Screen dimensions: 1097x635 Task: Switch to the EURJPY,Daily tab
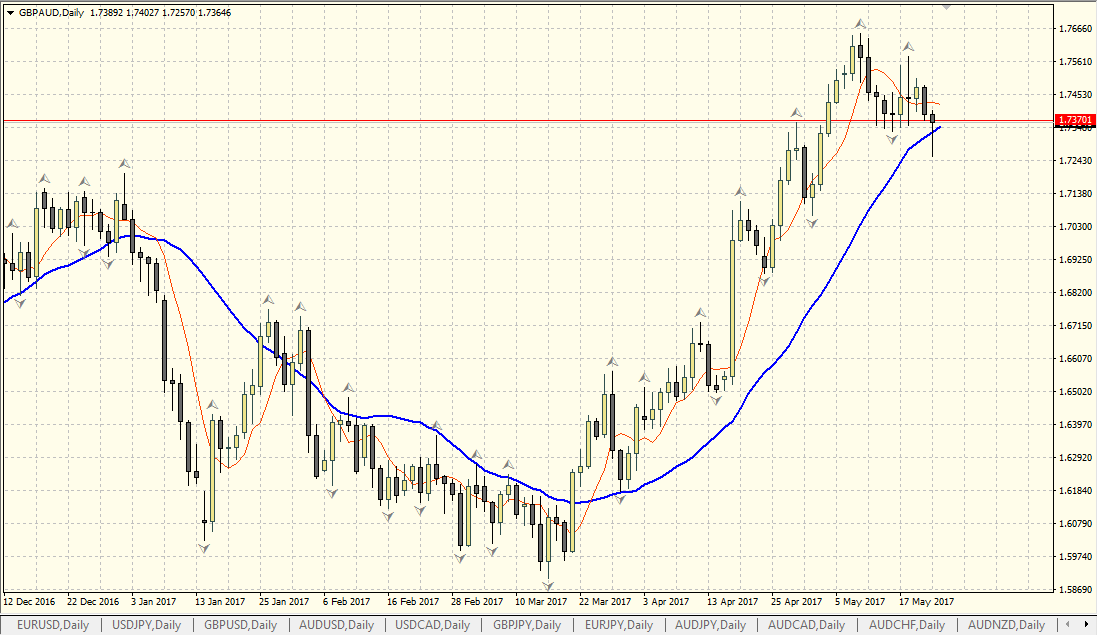pos(618,625)
